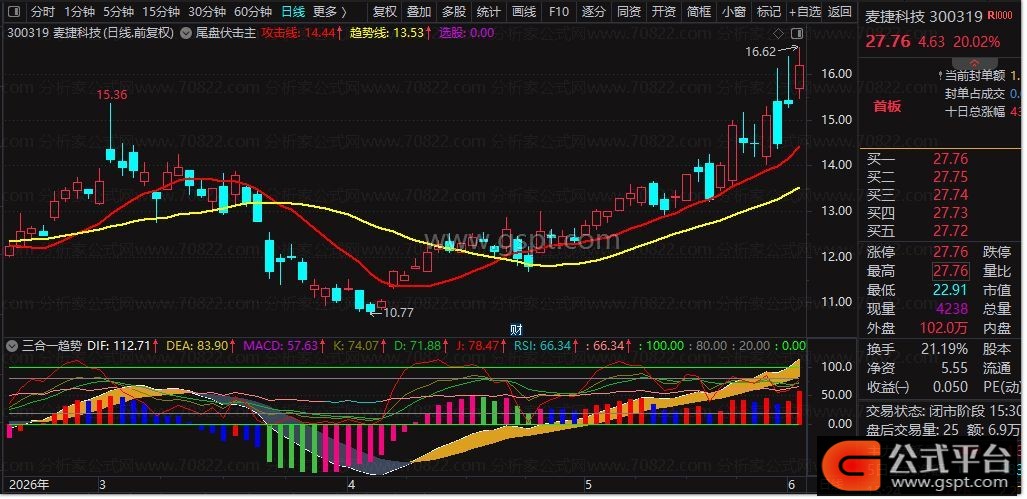The image size is (1027, 499).
Task: Activate the 画线 drawing tool
Action: pyautogui.click(x=524, y=11)
